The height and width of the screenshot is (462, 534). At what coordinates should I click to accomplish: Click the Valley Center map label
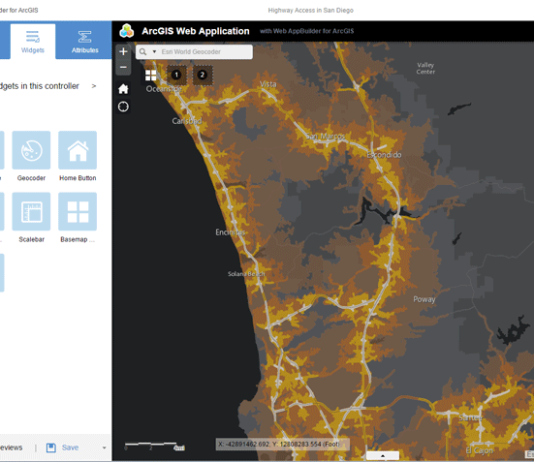coord(425,68)
